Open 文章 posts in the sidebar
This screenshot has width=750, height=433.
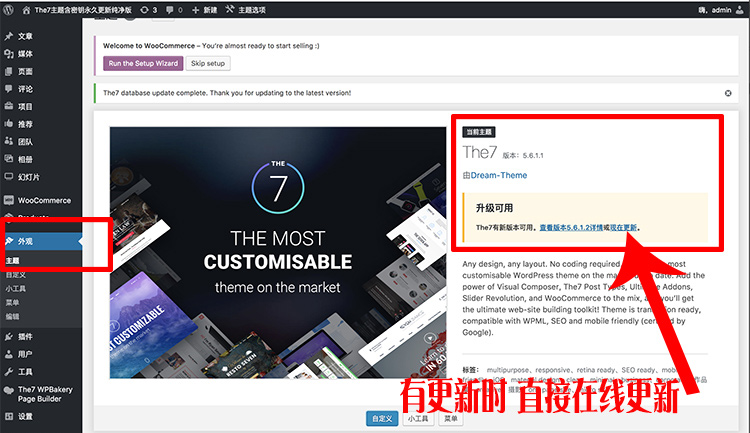pyautogui.click(x=25, y=36)
